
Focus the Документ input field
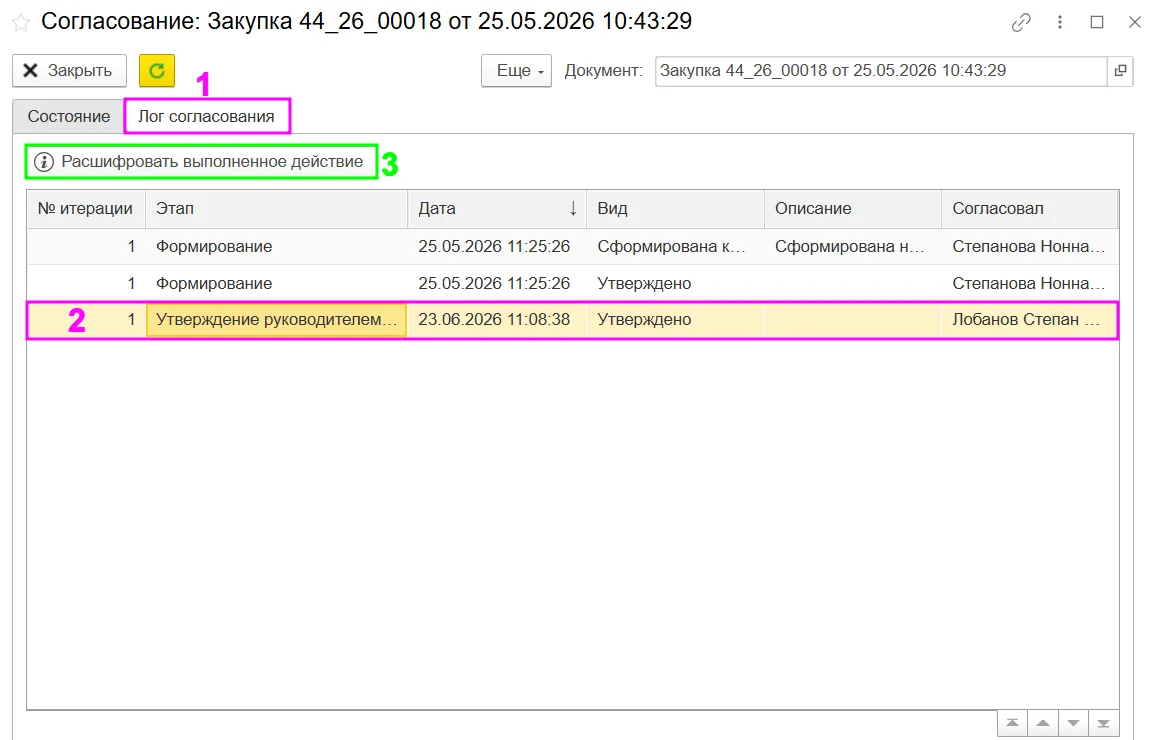tap(880, 71)
